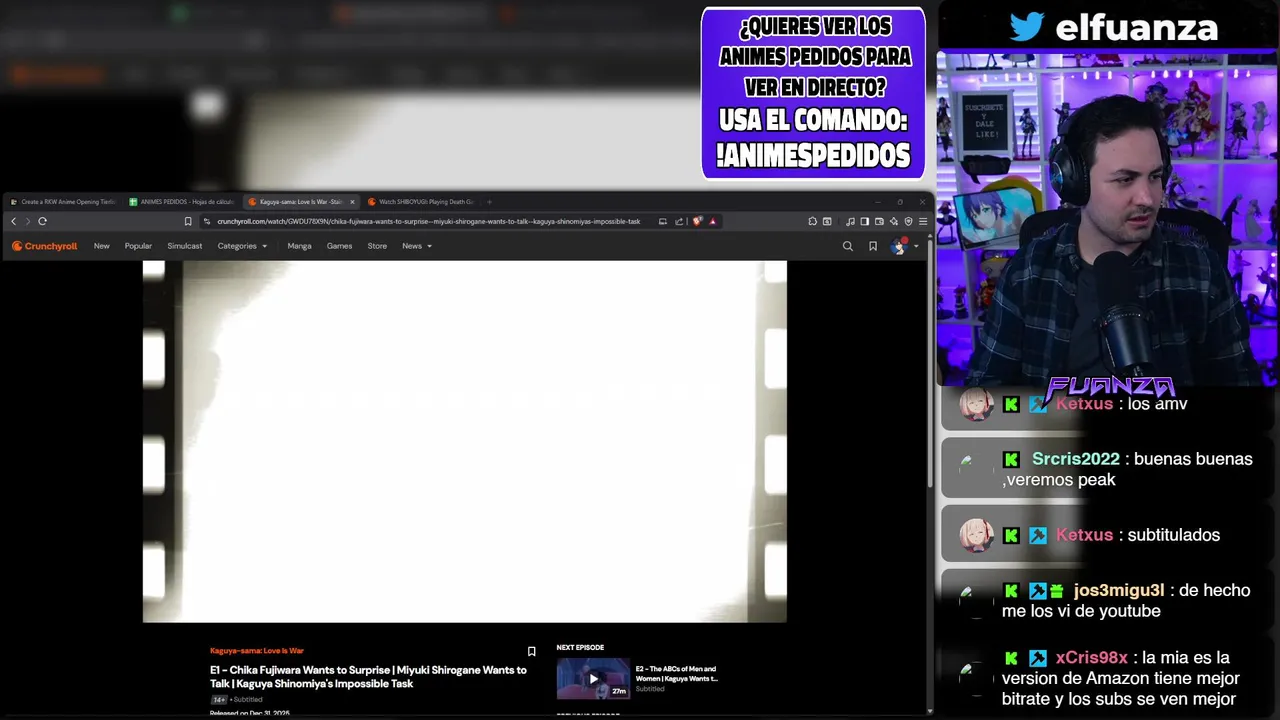Open the Brave Shields lion icon
1280x720 pixels.
click(697, 221)
